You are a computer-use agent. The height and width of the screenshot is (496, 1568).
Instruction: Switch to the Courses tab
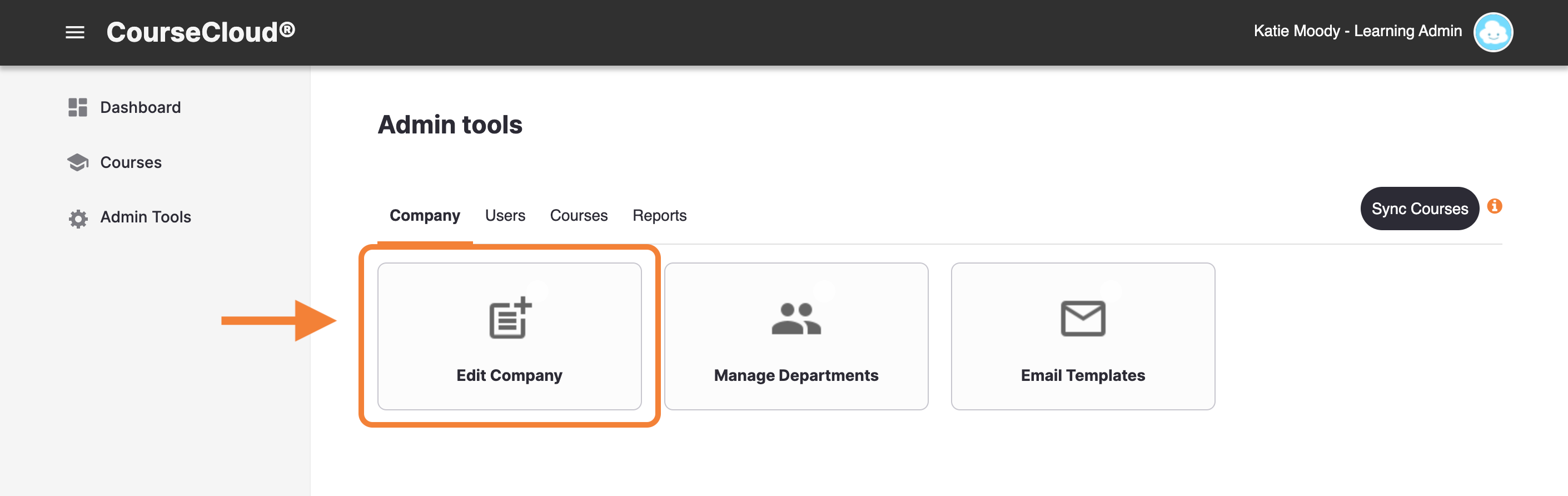tap(578, 215)
